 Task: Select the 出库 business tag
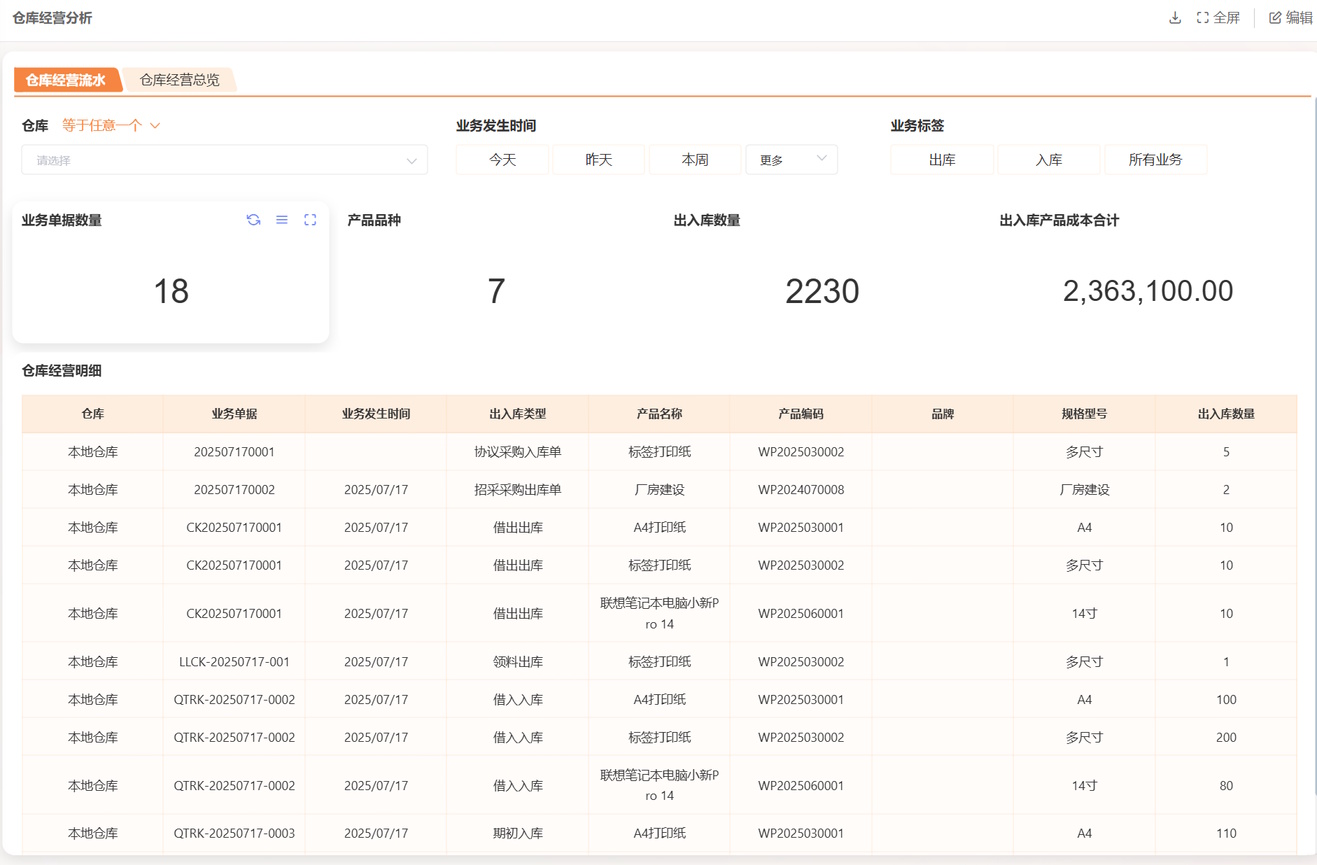(x=942, y=160)
